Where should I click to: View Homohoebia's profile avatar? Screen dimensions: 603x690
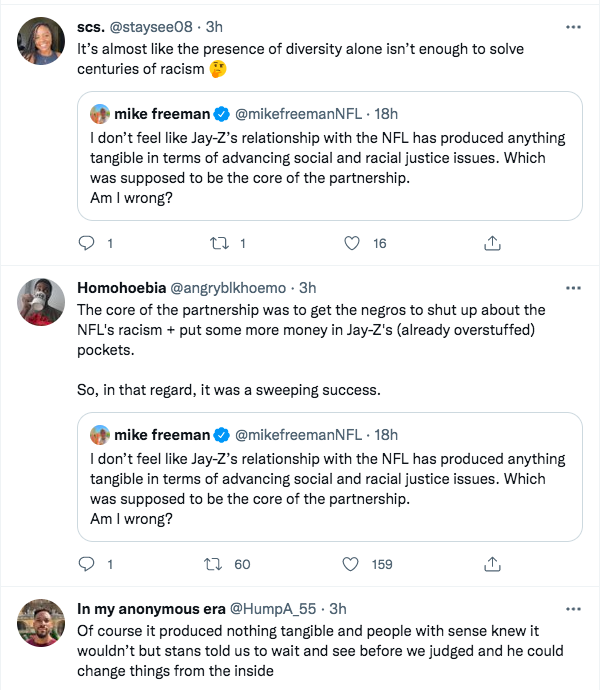click(x=41, y=302)
